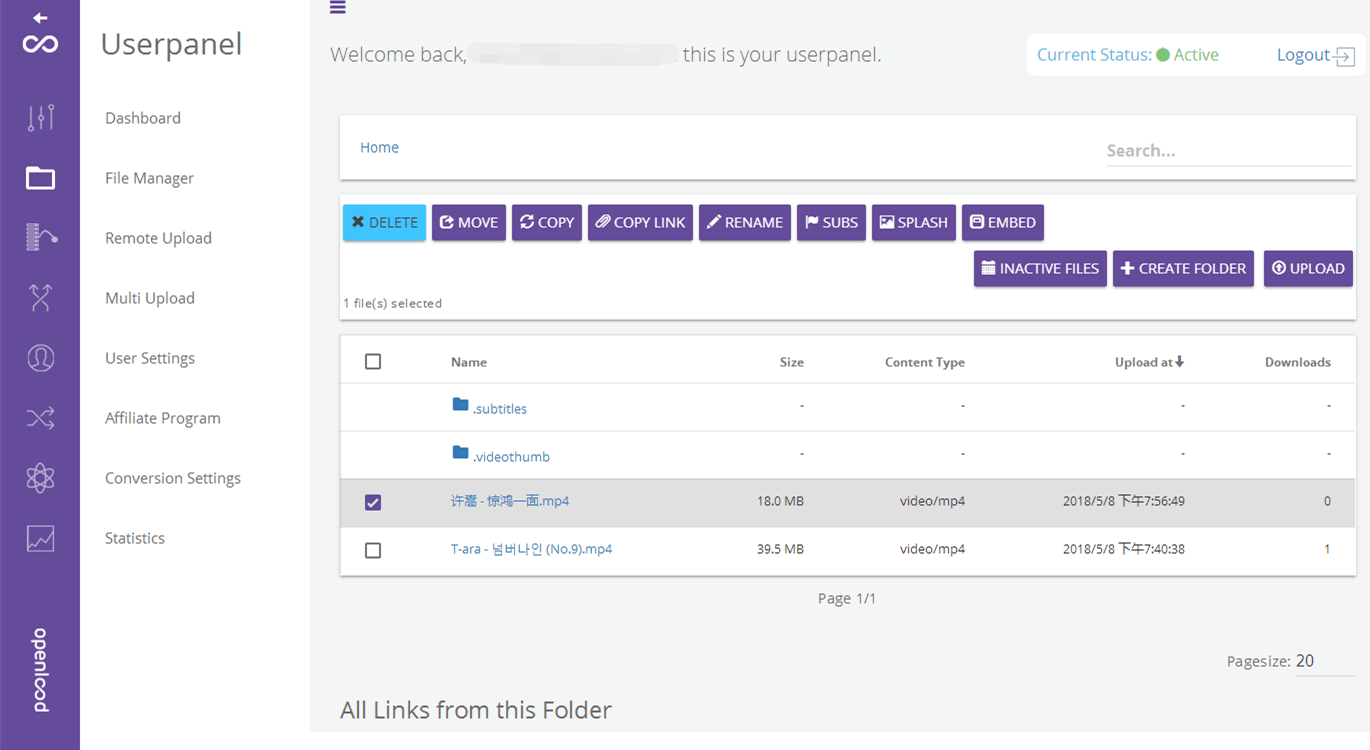Click the Page 1/1 text
Viewport: 1370px width, 750px height.
click(x=847, y=598)
